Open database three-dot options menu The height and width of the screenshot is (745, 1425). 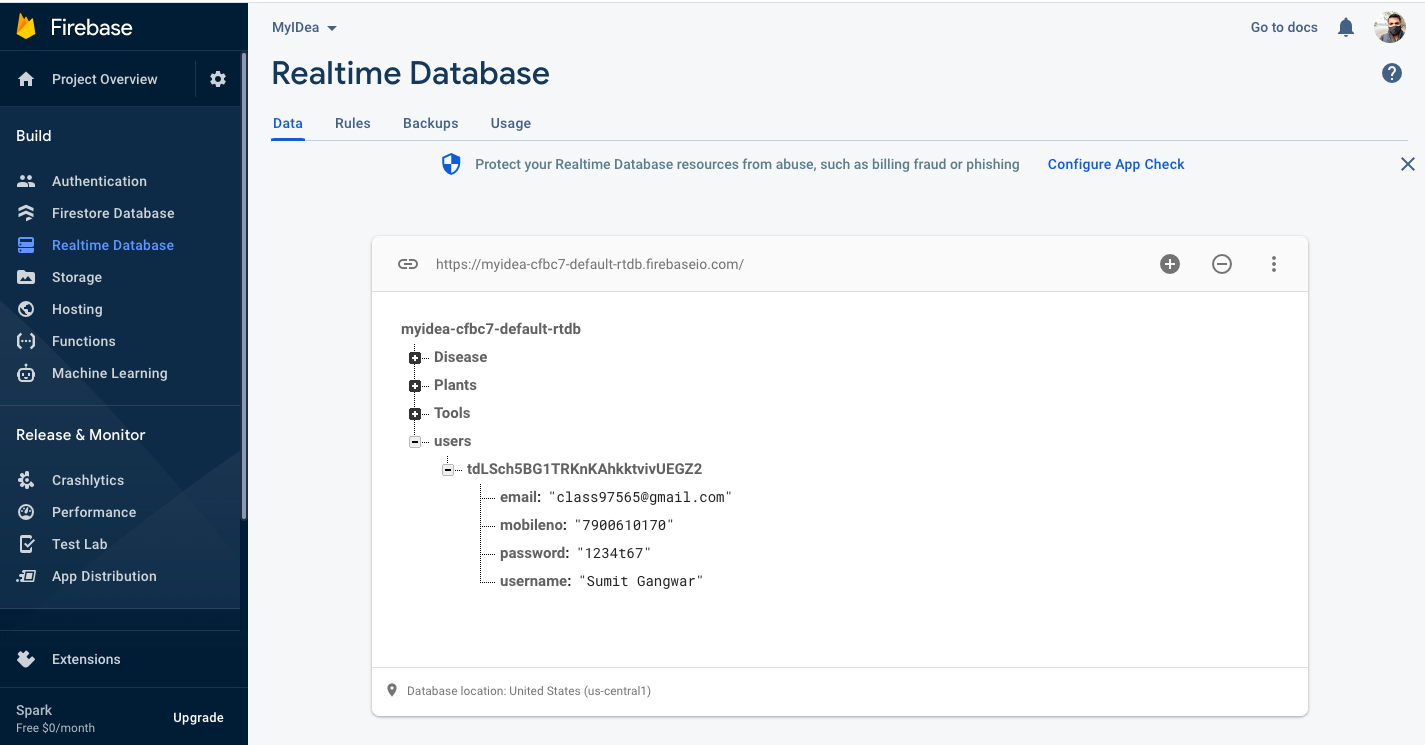click(1274, 264)
